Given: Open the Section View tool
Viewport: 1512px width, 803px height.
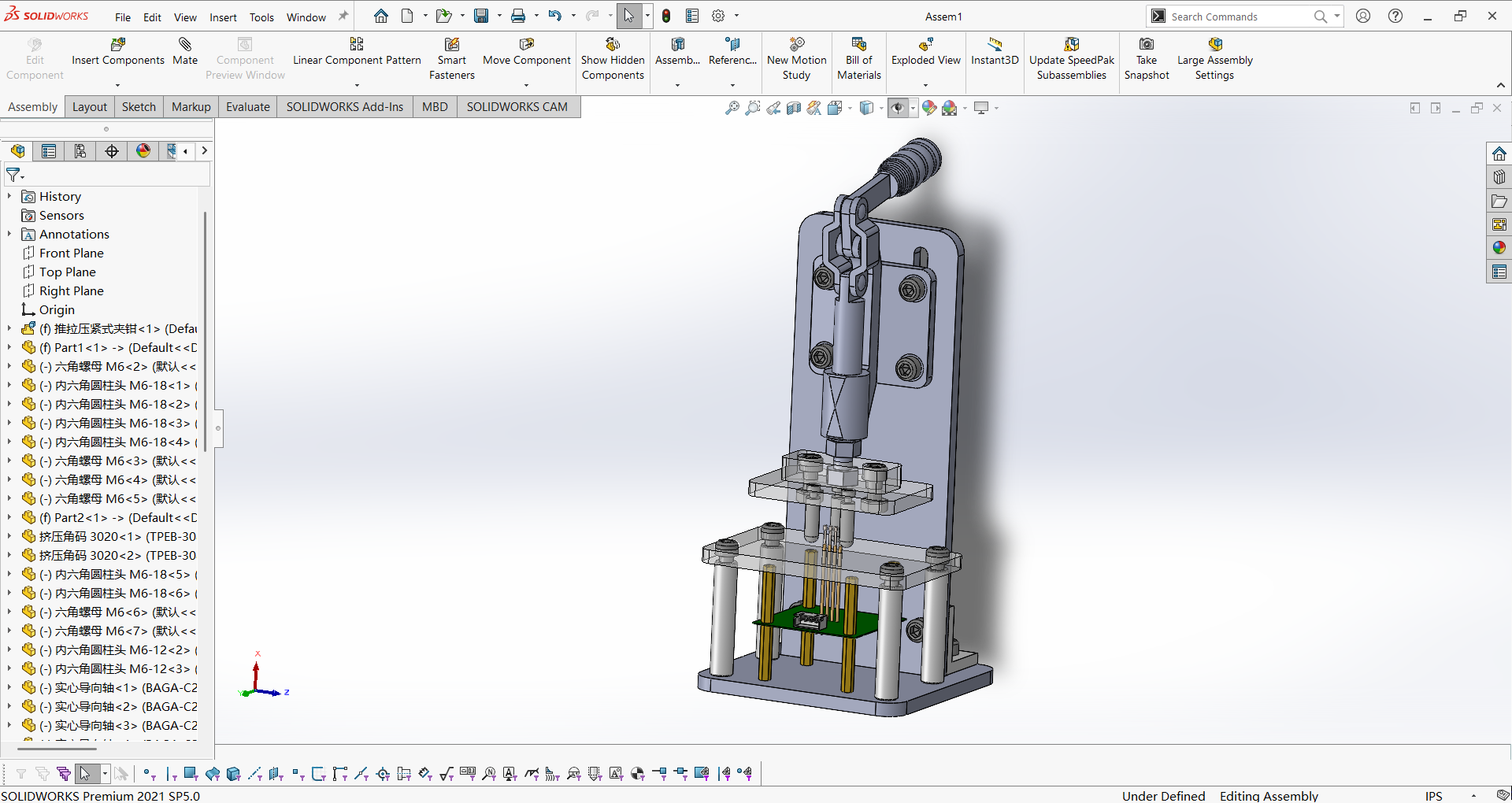Looking at the screenshot, I should [794, 108].
